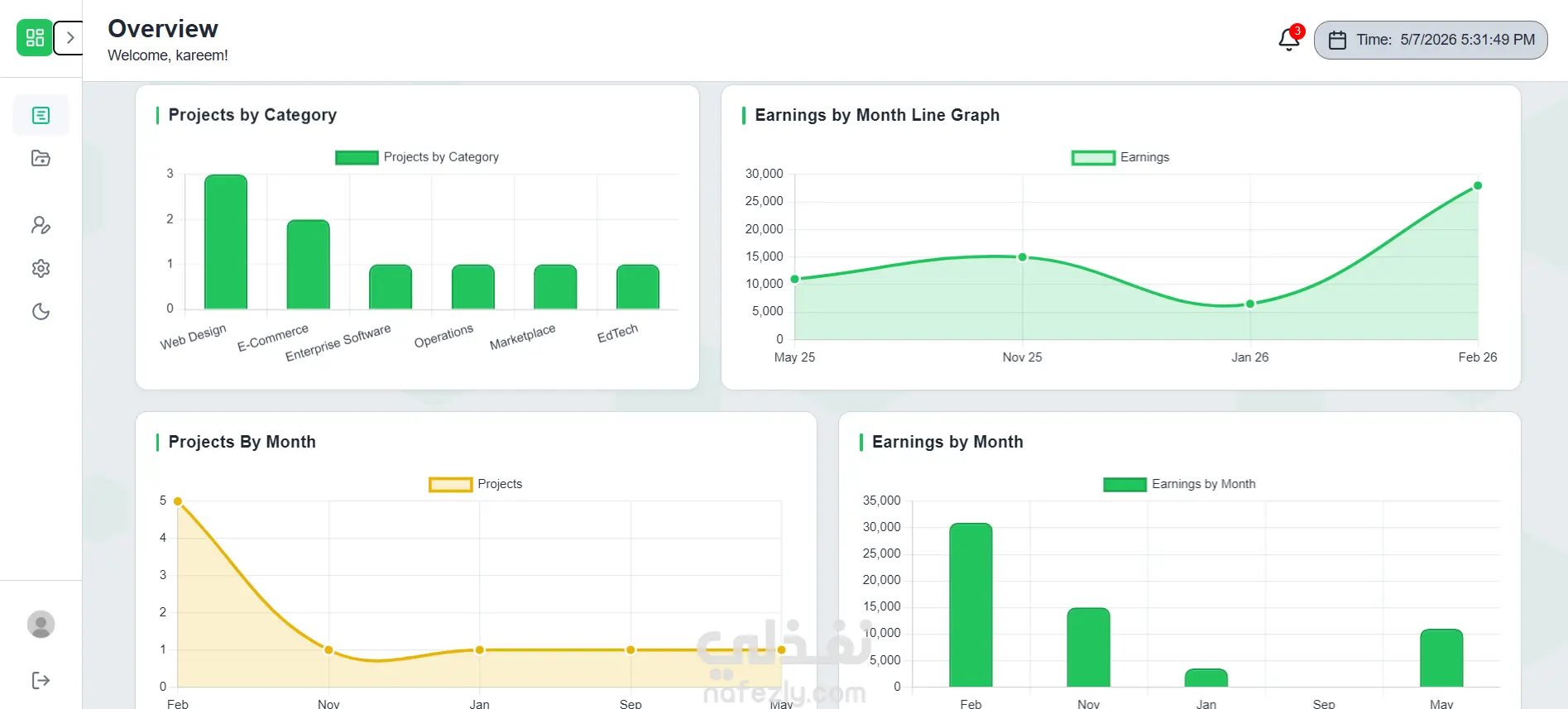The width and height of the screenshot is (1568, 709).
Task: Open notifications via the bell icon
Action: pyautogui.click(x=1289, y=39)
